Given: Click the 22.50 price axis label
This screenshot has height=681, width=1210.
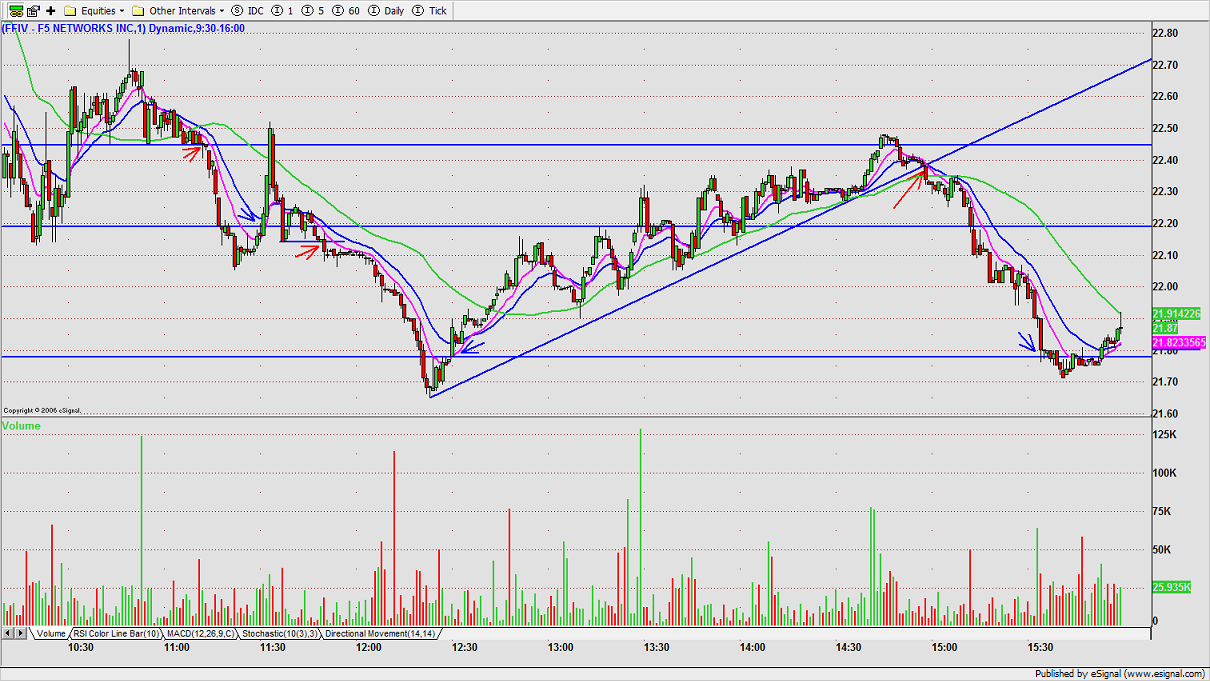Looking at the screenshot, I should [x=1165, y=128].
